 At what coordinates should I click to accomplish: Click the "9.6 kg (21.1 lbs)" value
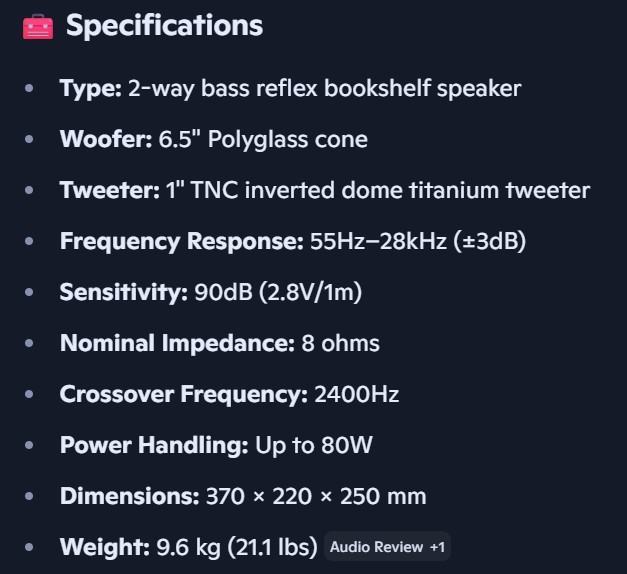click(237, 547)
